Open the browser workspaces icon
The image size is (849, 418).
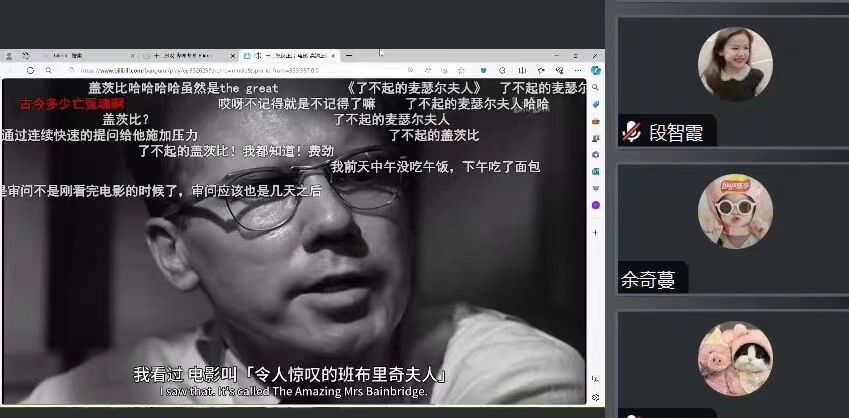click(x=25, y=56)
